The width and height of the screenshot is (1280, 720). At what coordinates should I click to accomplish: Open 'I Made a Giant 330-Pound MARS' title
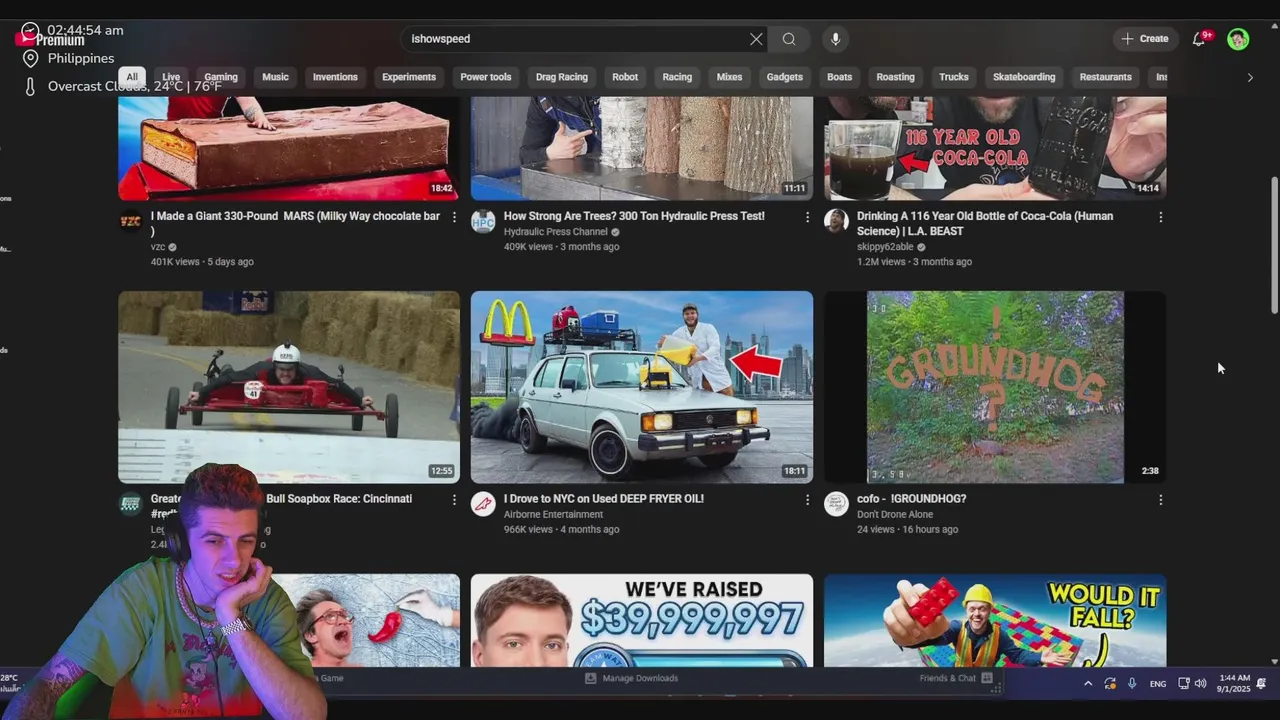(x=295, y=223)
